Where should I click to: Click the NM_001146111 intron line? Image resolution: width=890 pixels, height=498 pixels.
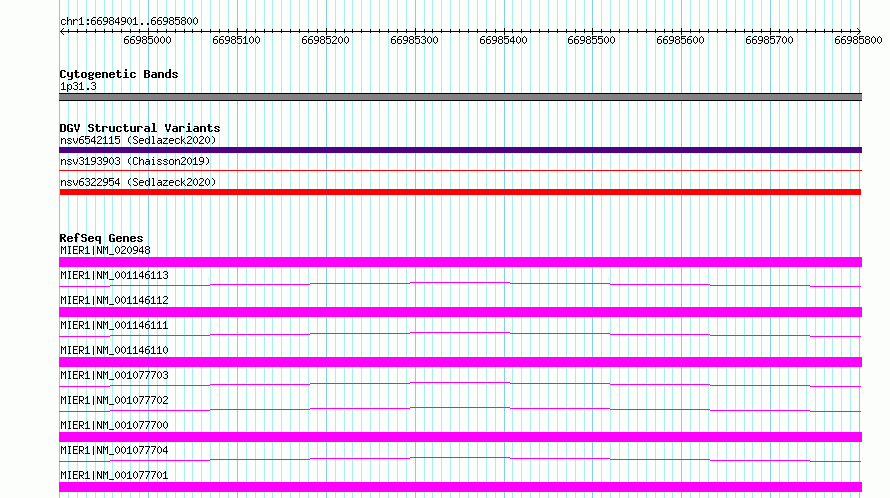click(460, 334)
